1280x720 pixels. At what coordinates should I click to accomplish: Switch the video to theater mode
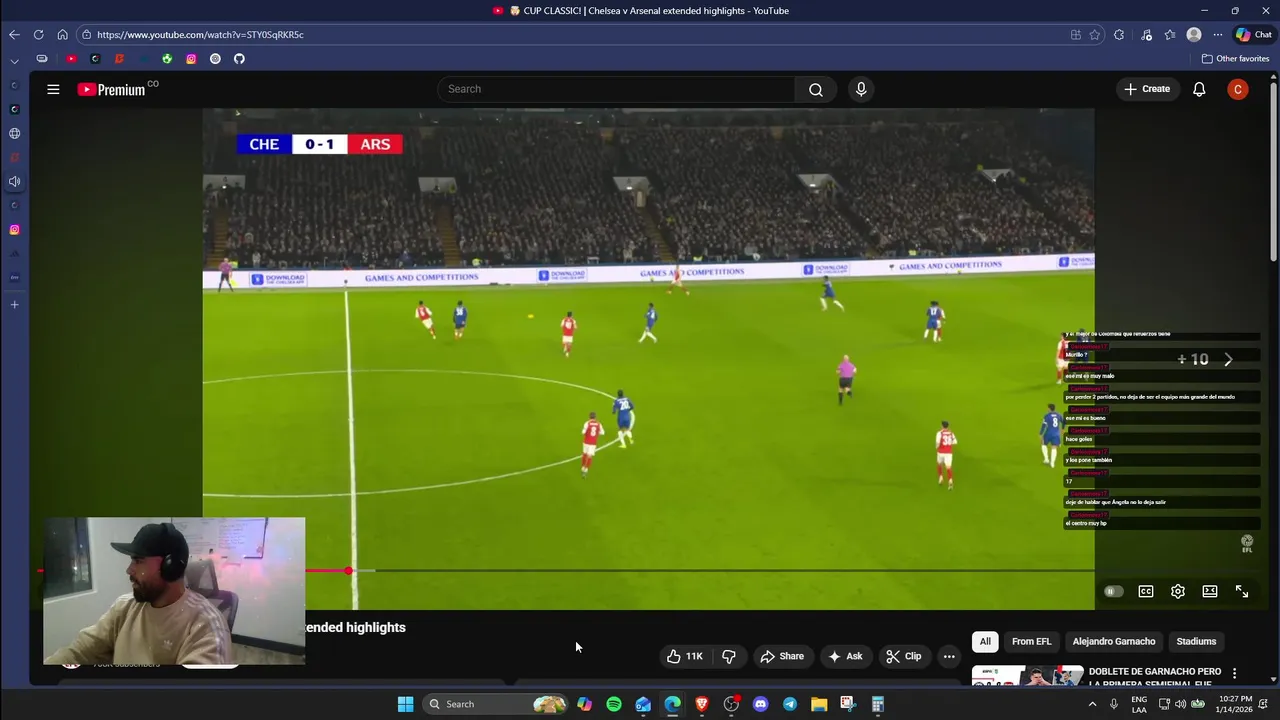[x=1210, y=591]
